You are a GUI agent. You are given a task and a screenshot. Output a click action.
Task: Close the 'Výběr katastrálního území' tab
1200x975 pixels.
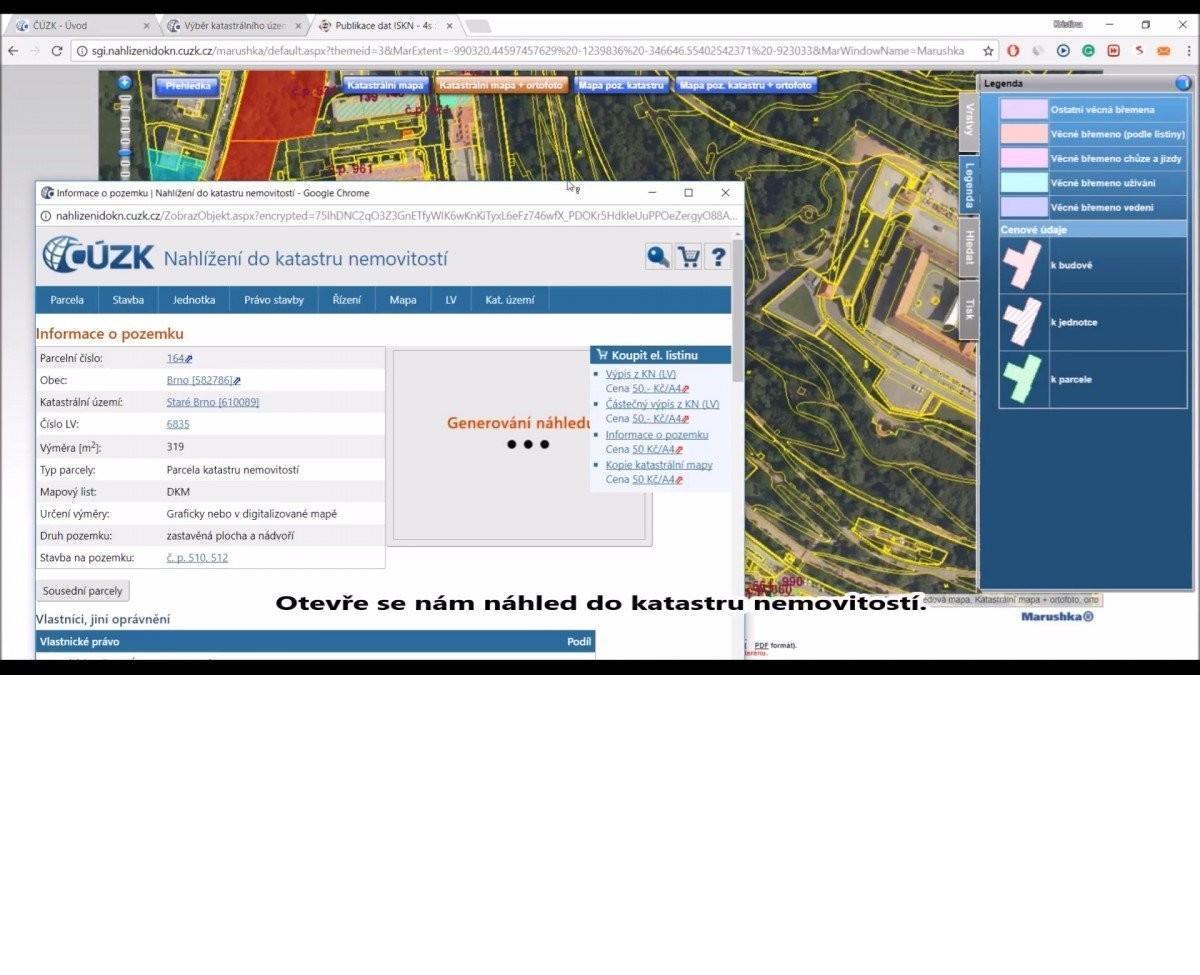(x=298, y=26)
